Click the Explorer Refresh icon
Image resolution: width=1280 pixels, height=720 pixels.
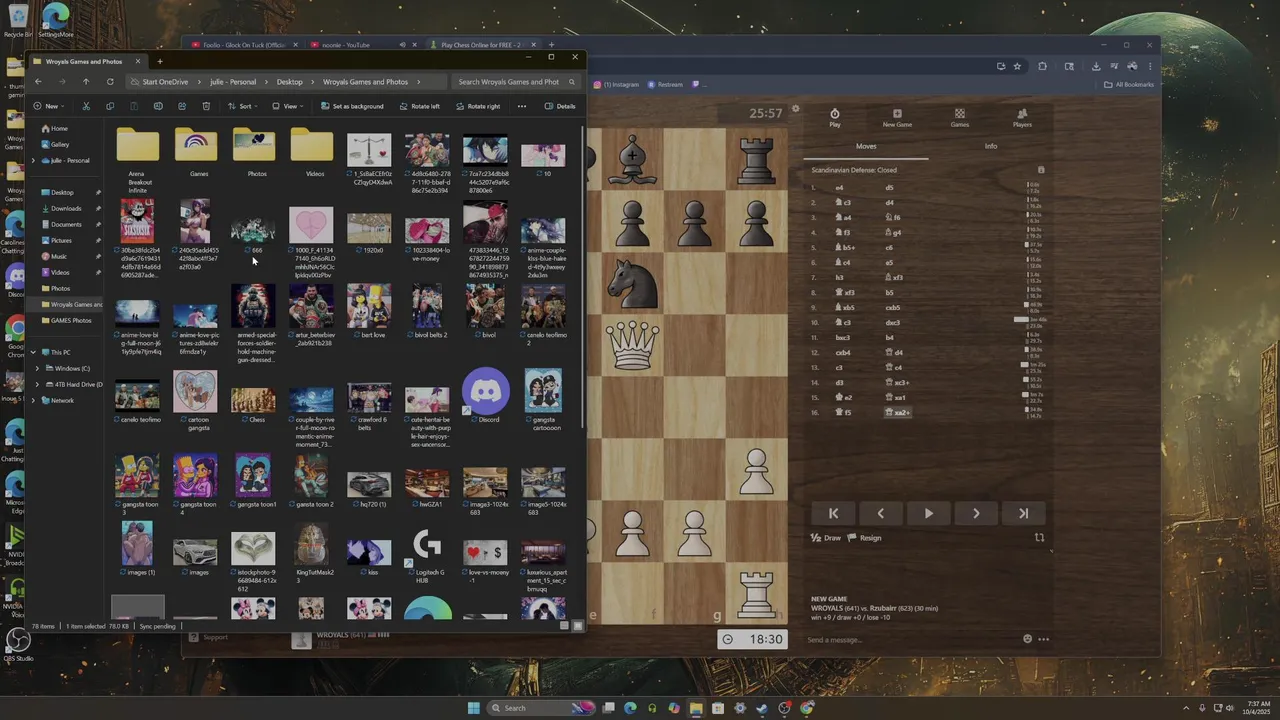coord(110,82)
